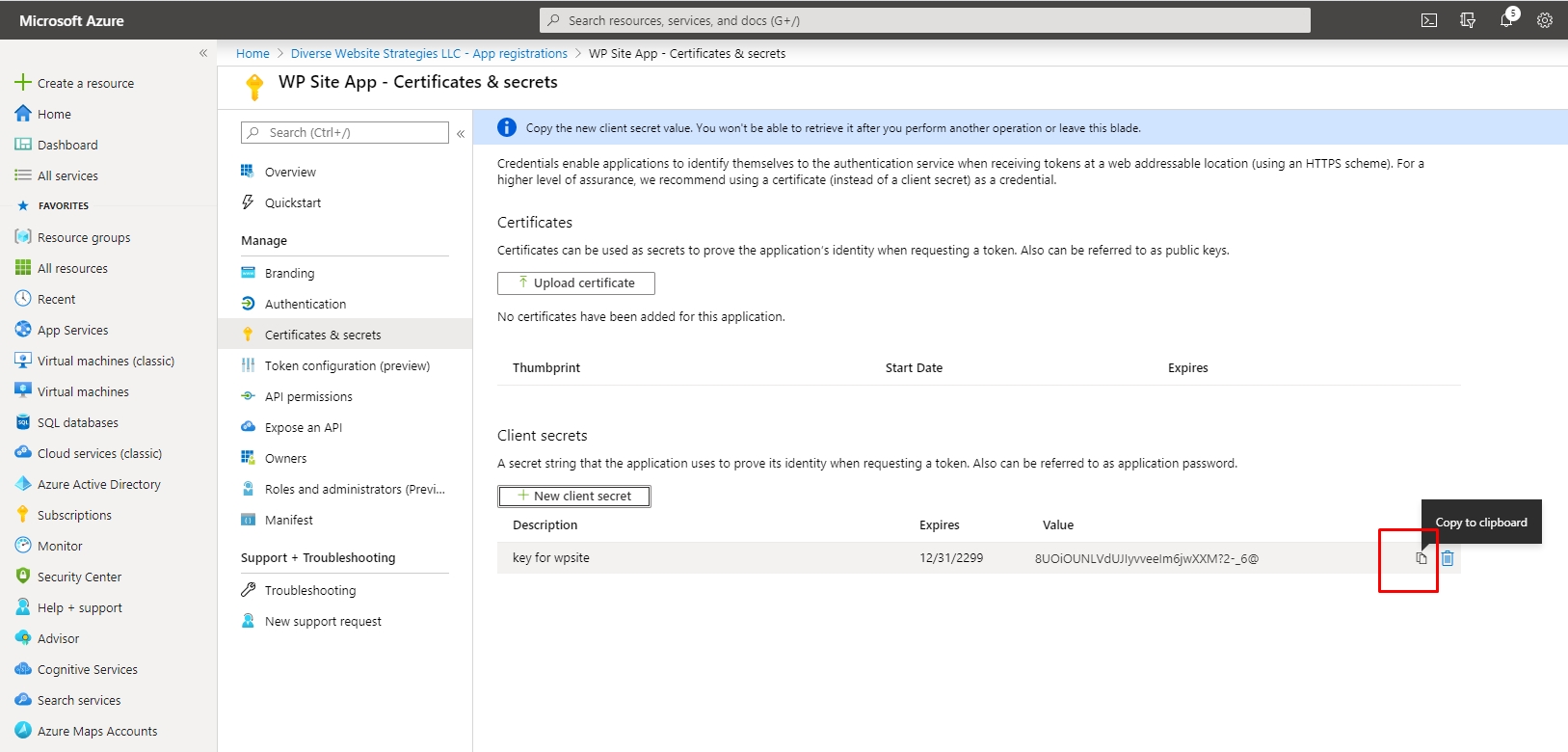
Task: Click the Subscriptions key icon
Action: [x=23, y=515]
